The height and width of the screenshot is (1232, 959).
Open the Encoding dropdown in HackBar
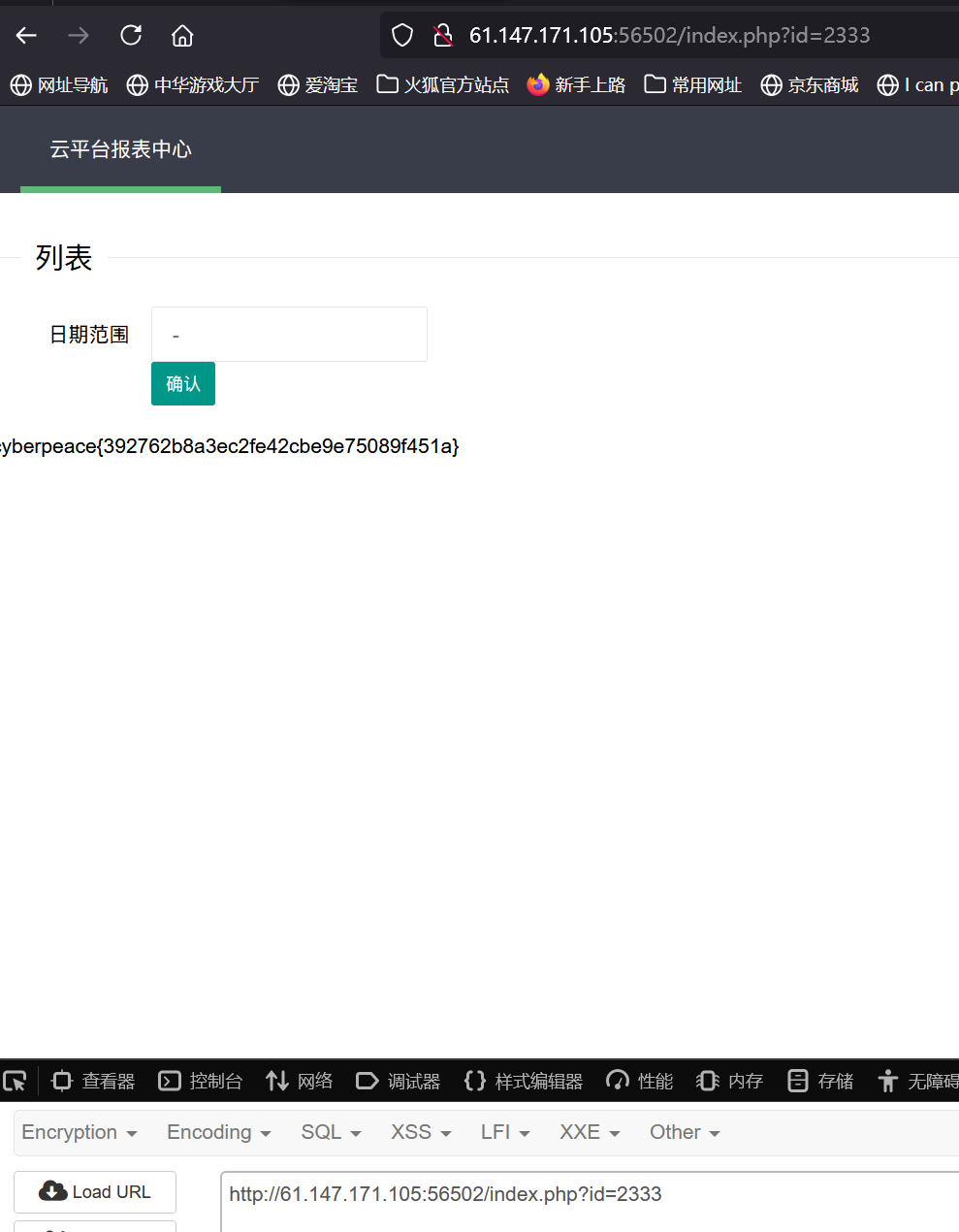click(x=217, y=1132)
